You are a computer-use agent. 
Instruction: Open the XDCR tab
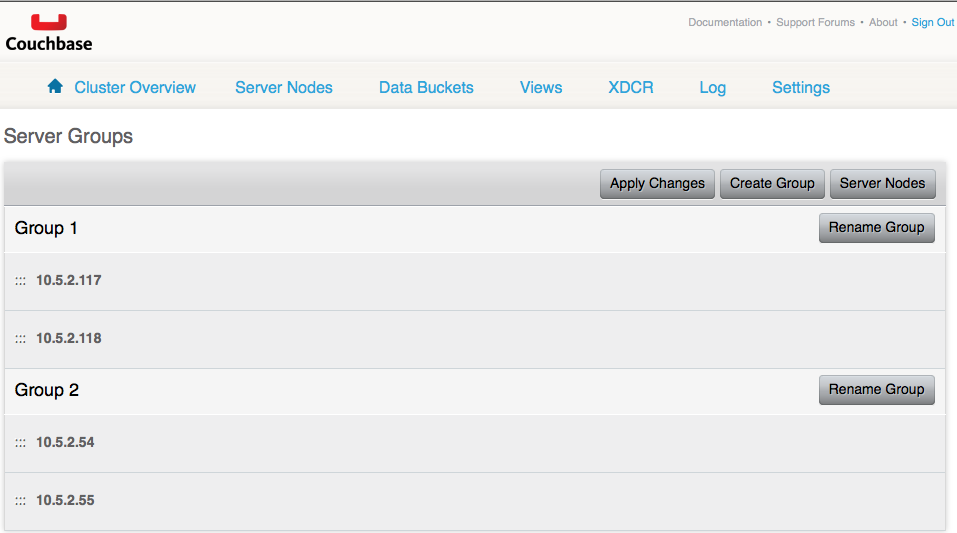pyautogui.click(x=631, y=88)
